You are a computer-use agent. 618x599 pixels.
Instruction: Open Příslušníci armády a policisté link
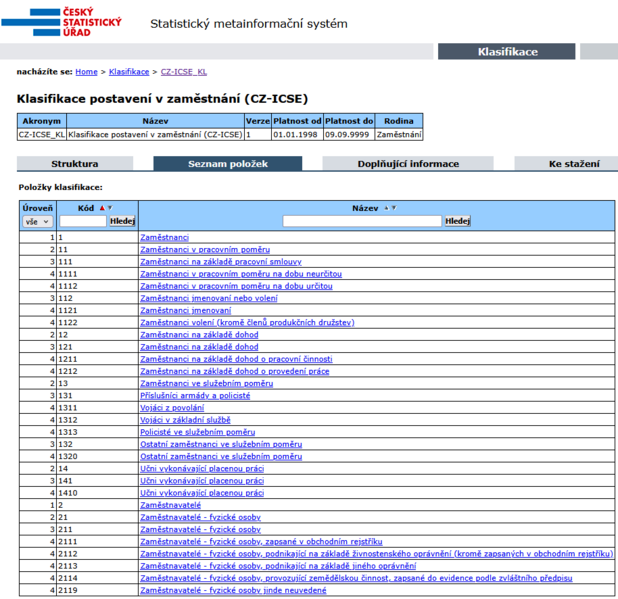click(x=195, y=396)
